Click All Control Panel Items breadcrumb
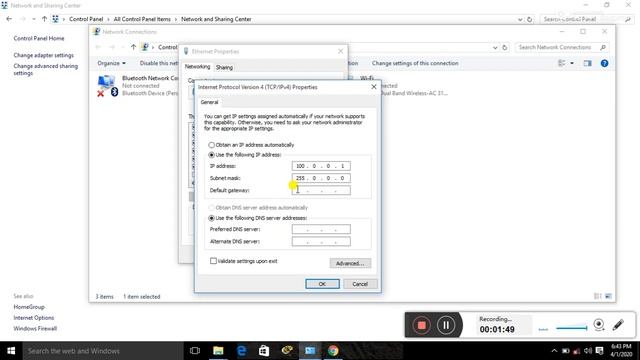Image resolution: width=640 pixels, height=360 pixels. [142, 19]
